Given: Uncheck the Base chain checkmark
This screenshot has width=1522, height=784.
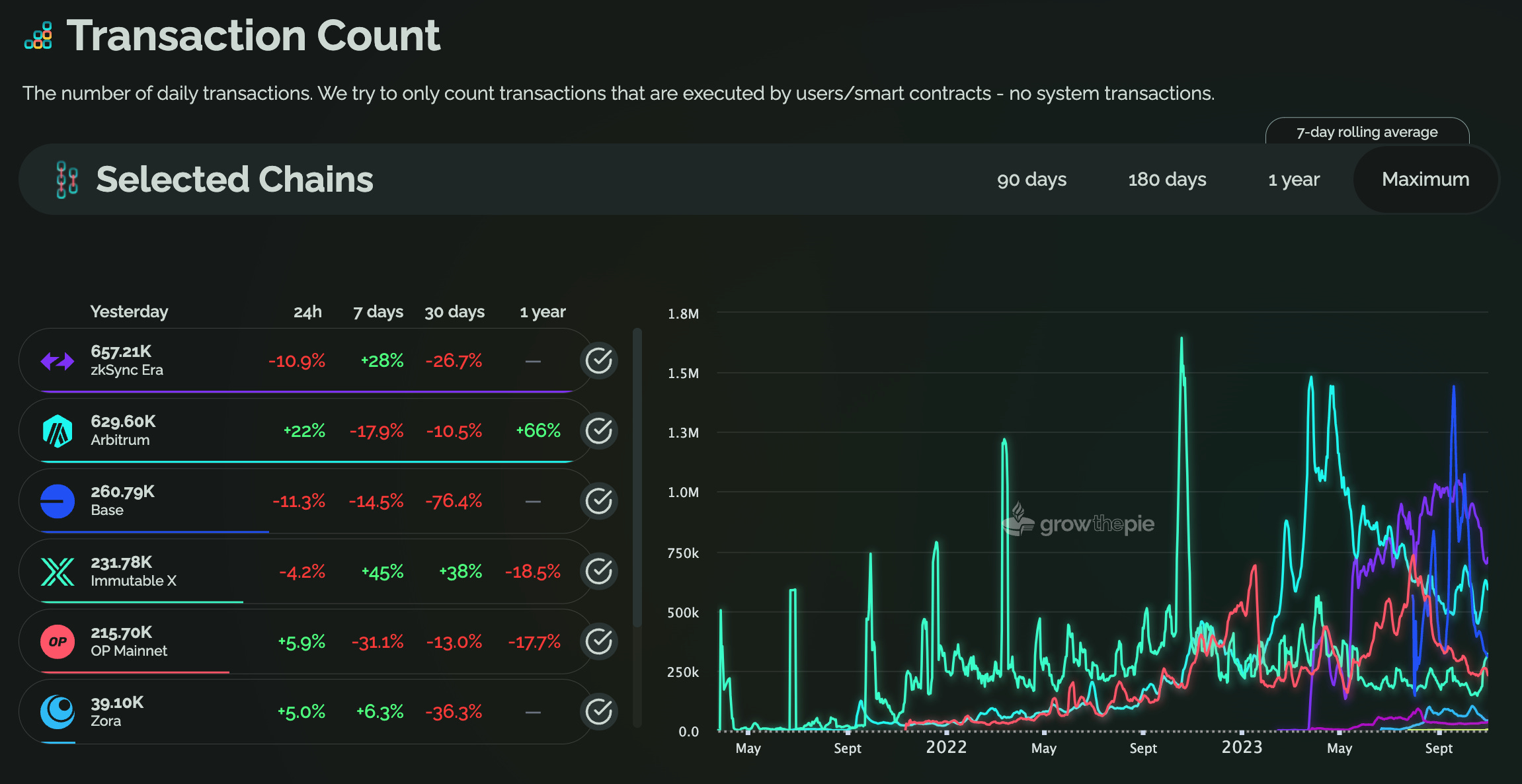Looking at the screenshot, I should pyautogui.click(x=599, y=501).
